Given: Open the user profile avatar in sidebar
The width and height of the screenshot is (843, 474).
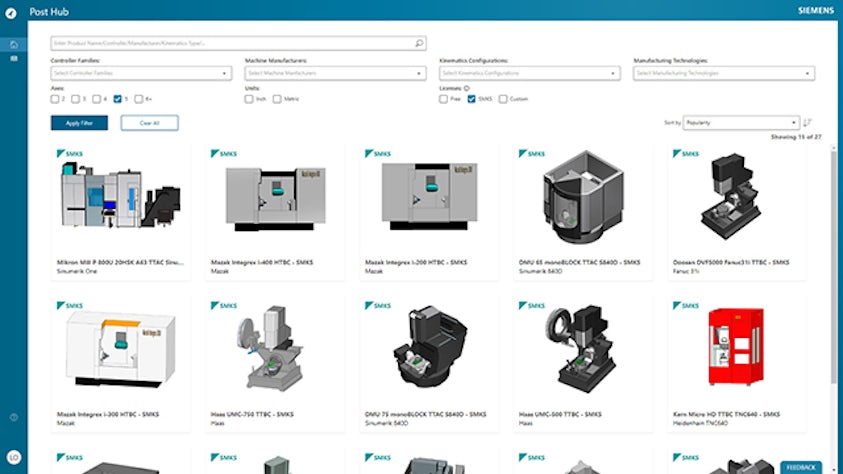Looking at the screenshot, I should click(x=14, y=457).
